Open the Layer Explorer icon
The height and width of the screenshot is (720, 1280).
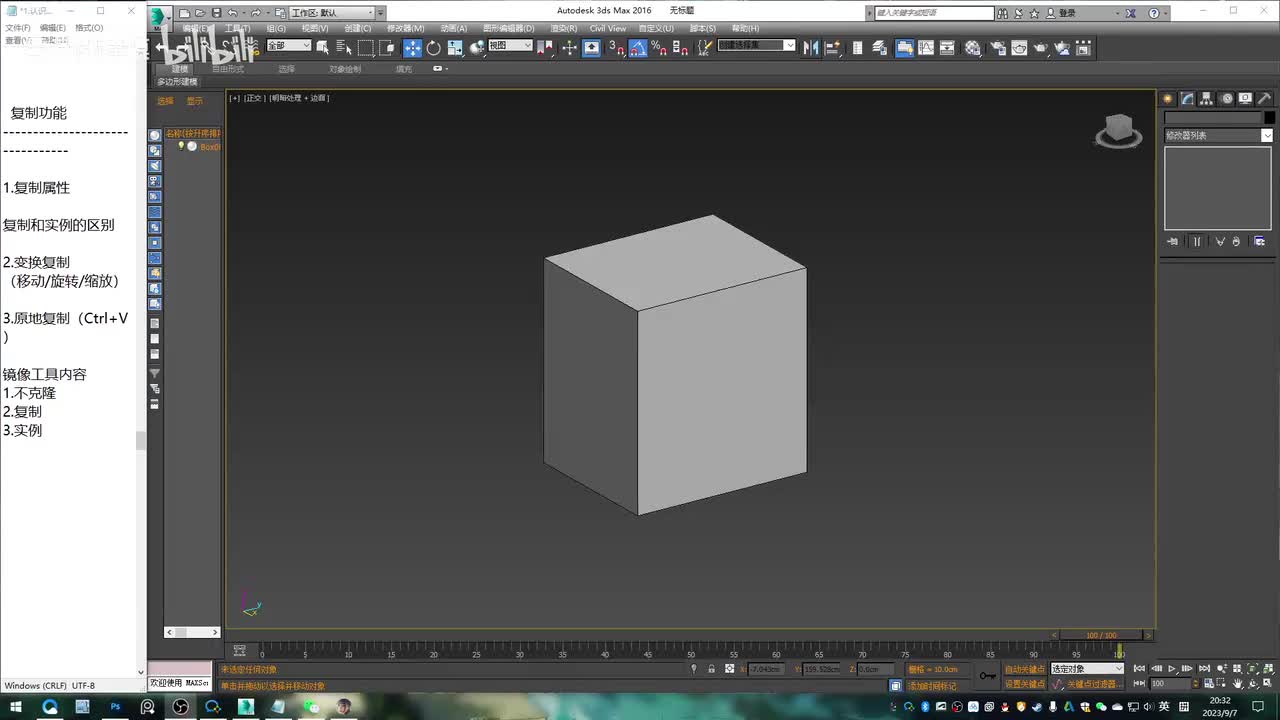[x=880, y=48]
